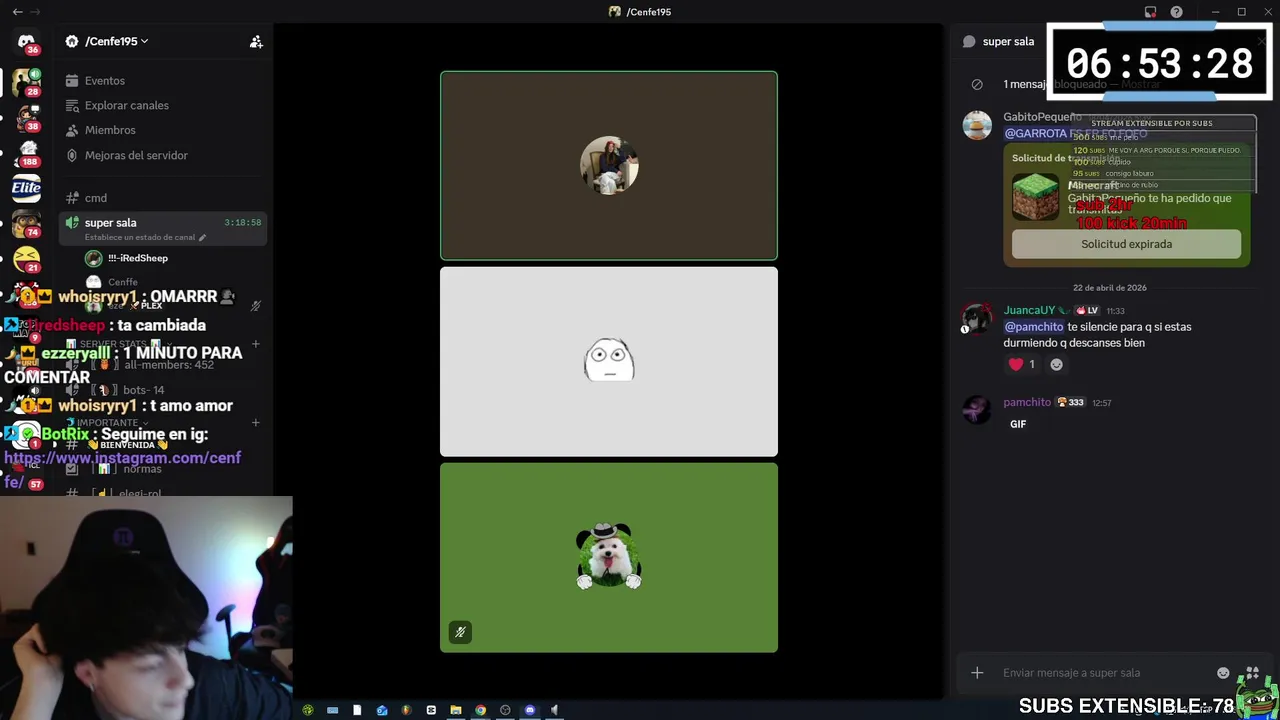Screen dimensions: 1280x720
Task: Click the date divider 22 de abril de 2026
Action: coord(1110,288)
